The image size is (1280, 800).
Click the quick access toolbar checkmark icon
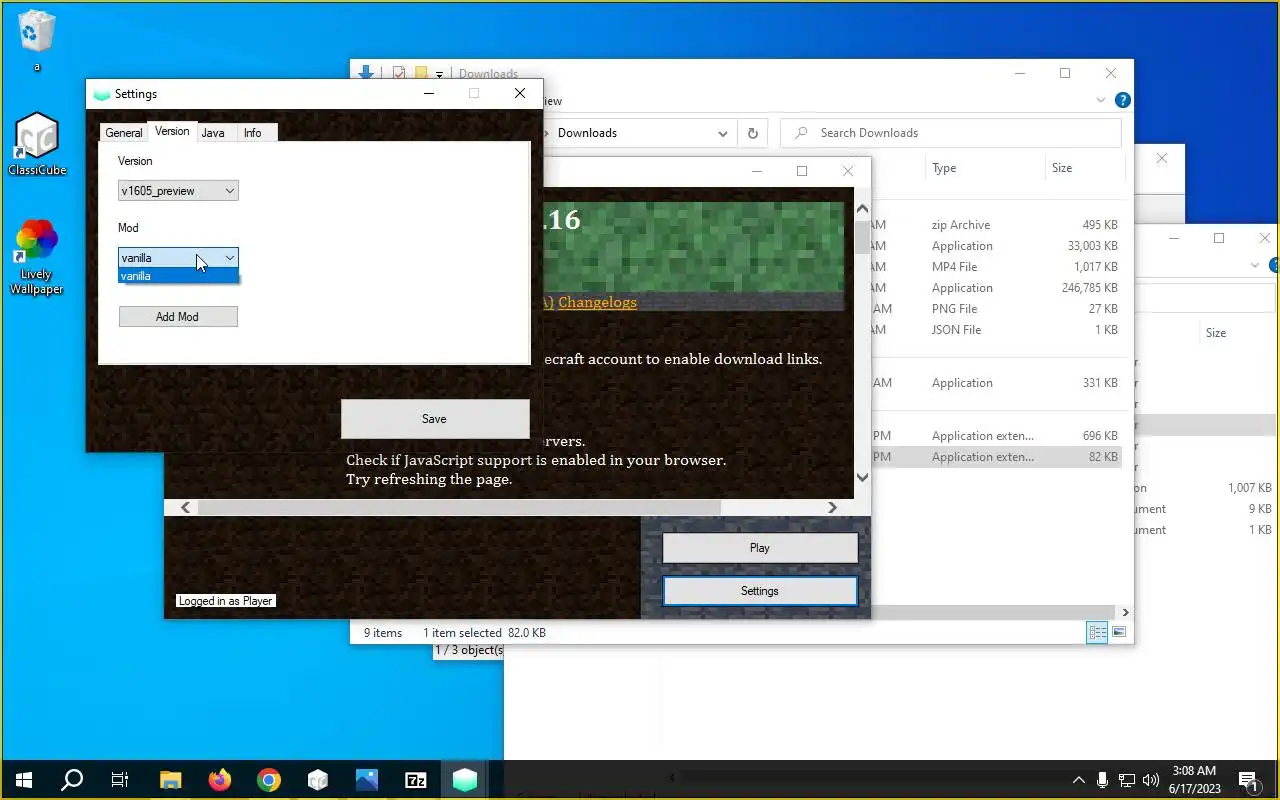[399, 73]
